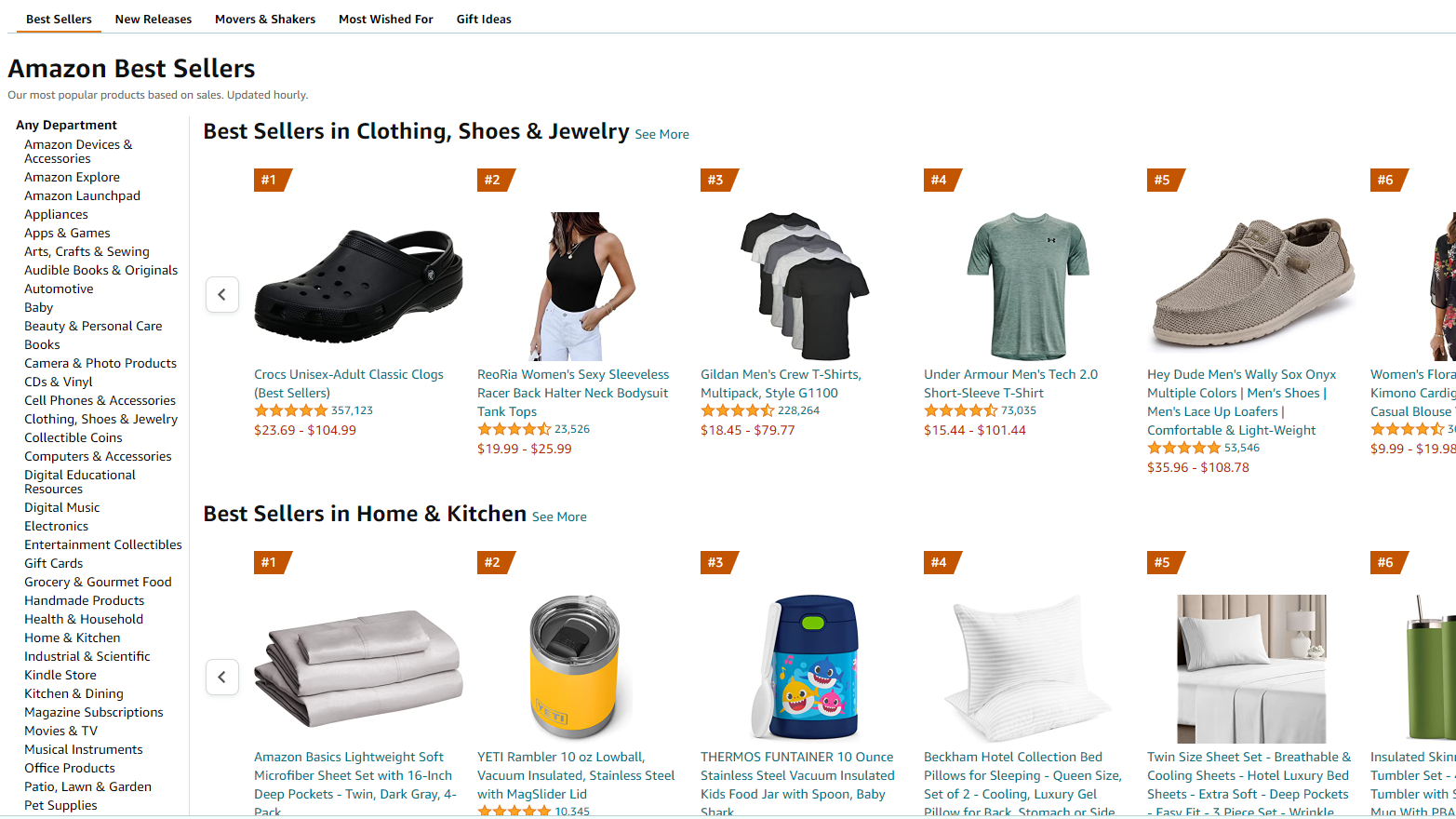Viewport: 1456px width, 819px height.
Task: Select Electronics in the department list
Action: pos(57,526)
